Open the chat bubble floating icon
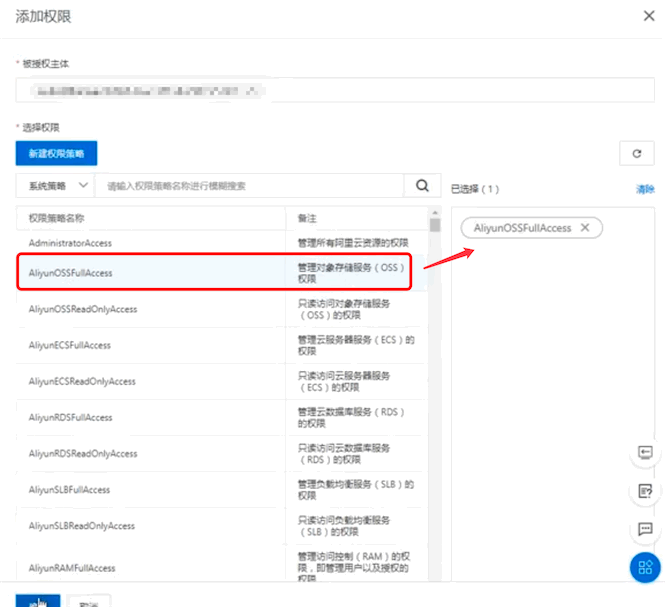Image resolution: width=665 pixels, height=607 pixels. [x=645, y=529]
